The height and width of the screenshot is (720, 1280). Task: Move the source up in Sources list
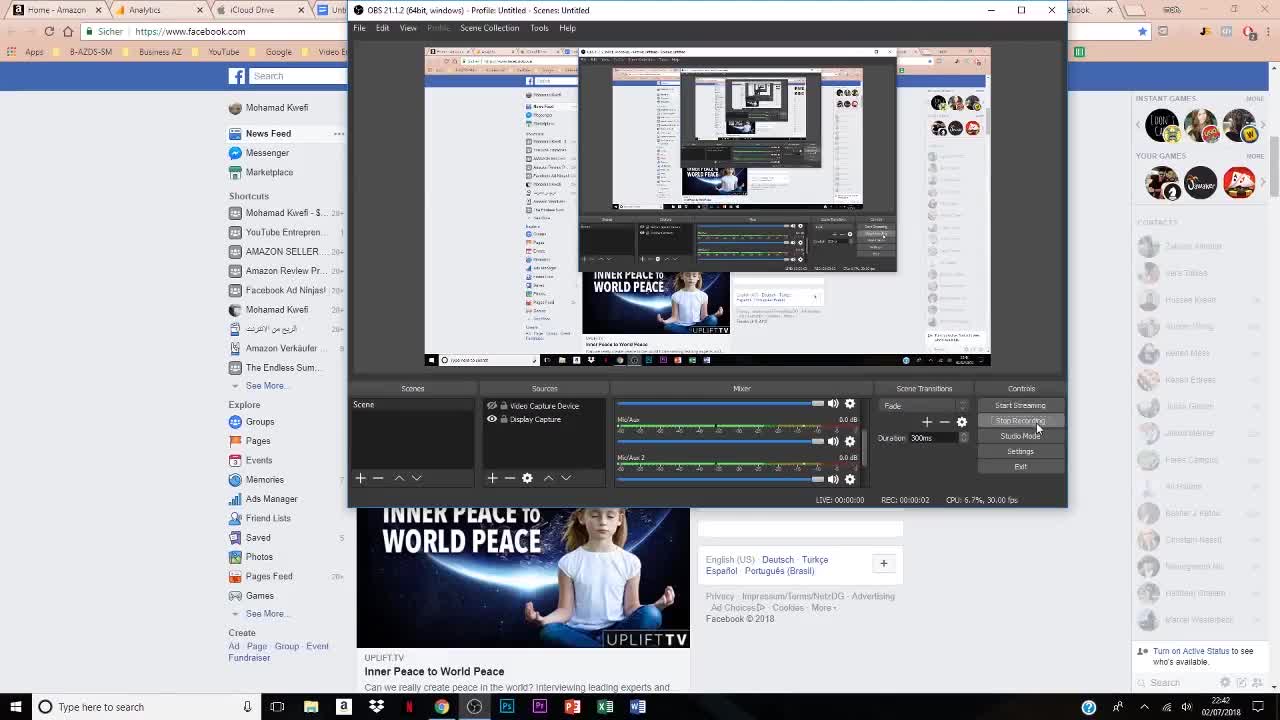pos(548,478)
